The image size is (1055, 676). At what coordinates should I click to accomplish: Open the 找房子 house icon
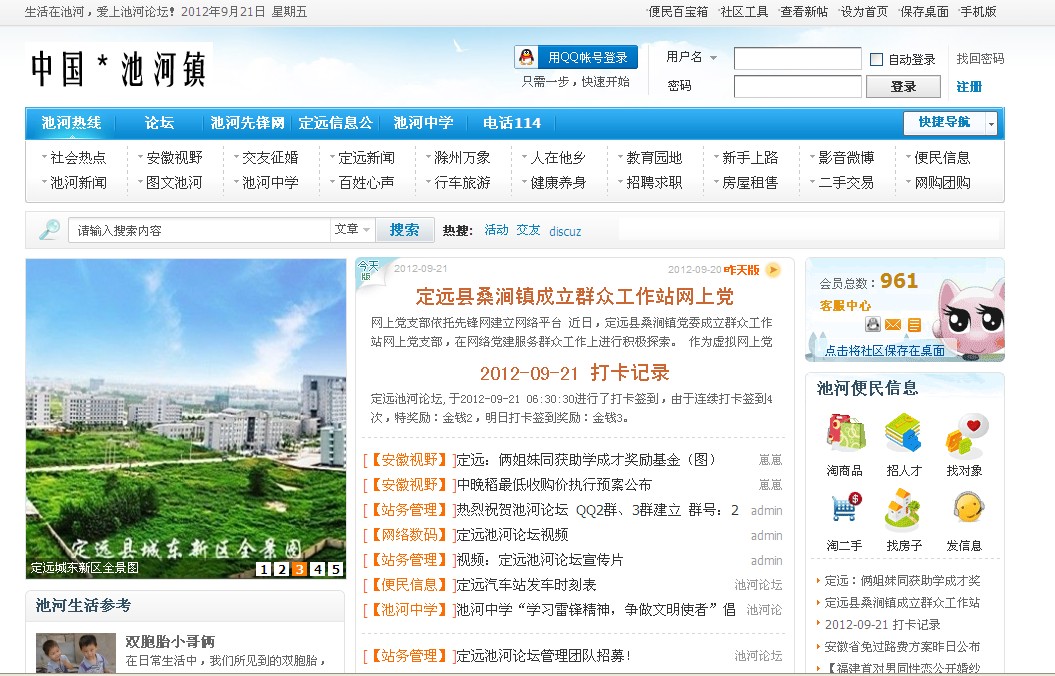tap(902, 509)
